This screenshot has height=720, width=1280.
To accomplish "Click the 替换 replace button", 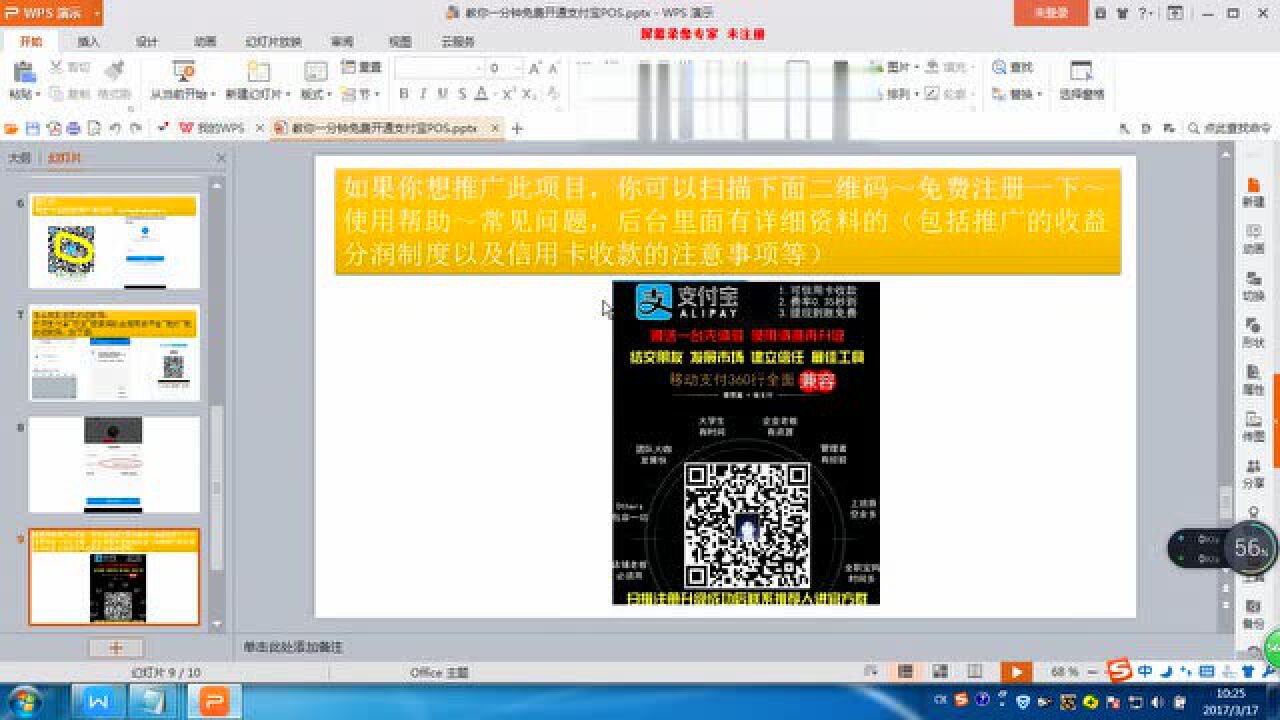I will (1016, 94).
